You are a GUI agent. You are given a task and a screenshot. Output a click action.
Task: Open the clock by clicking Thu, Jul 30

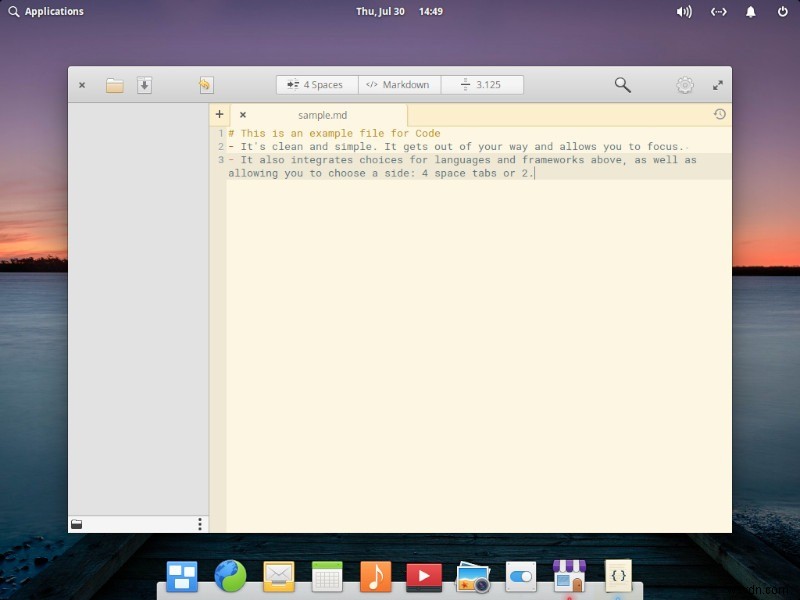(380, 11)
